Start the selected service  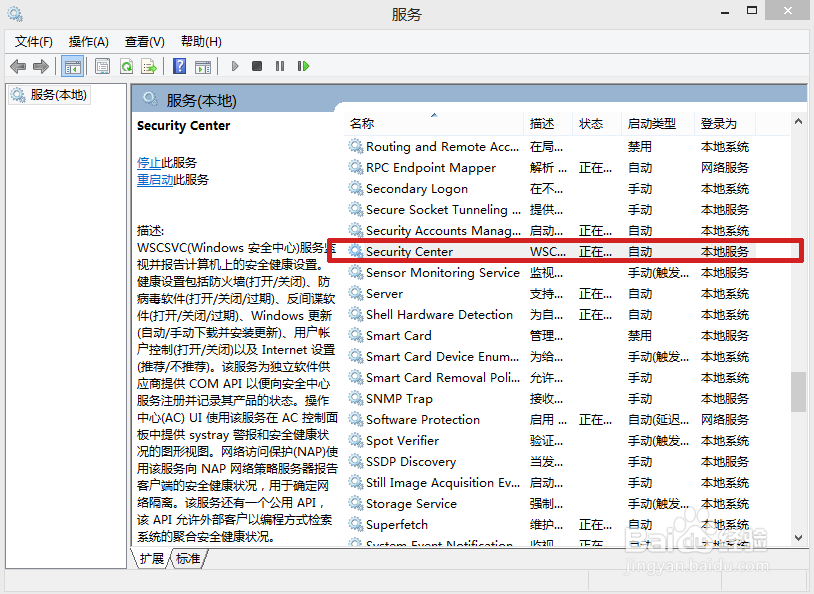tap(233, 66)
